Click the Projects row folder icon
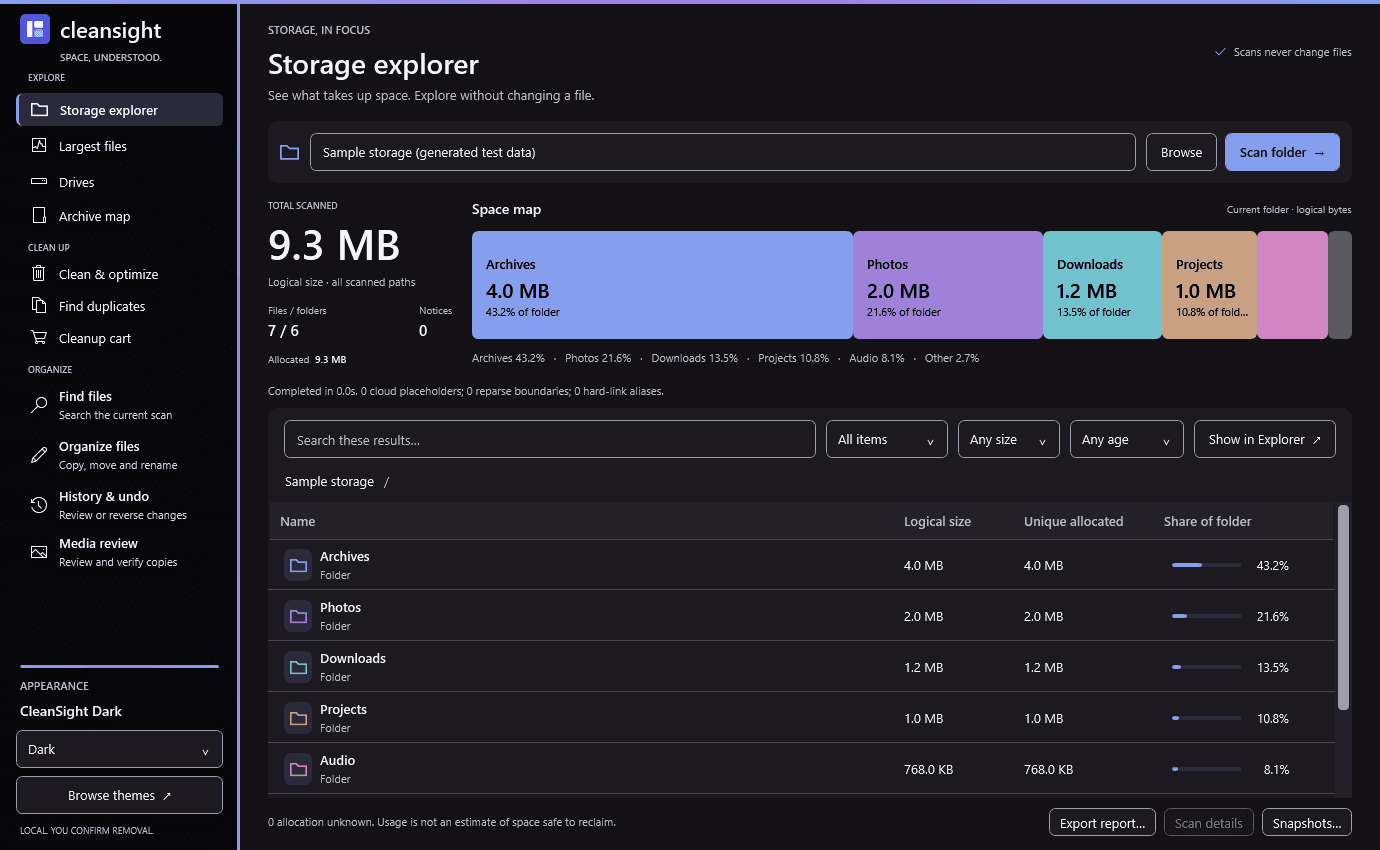 click(298, 718)
